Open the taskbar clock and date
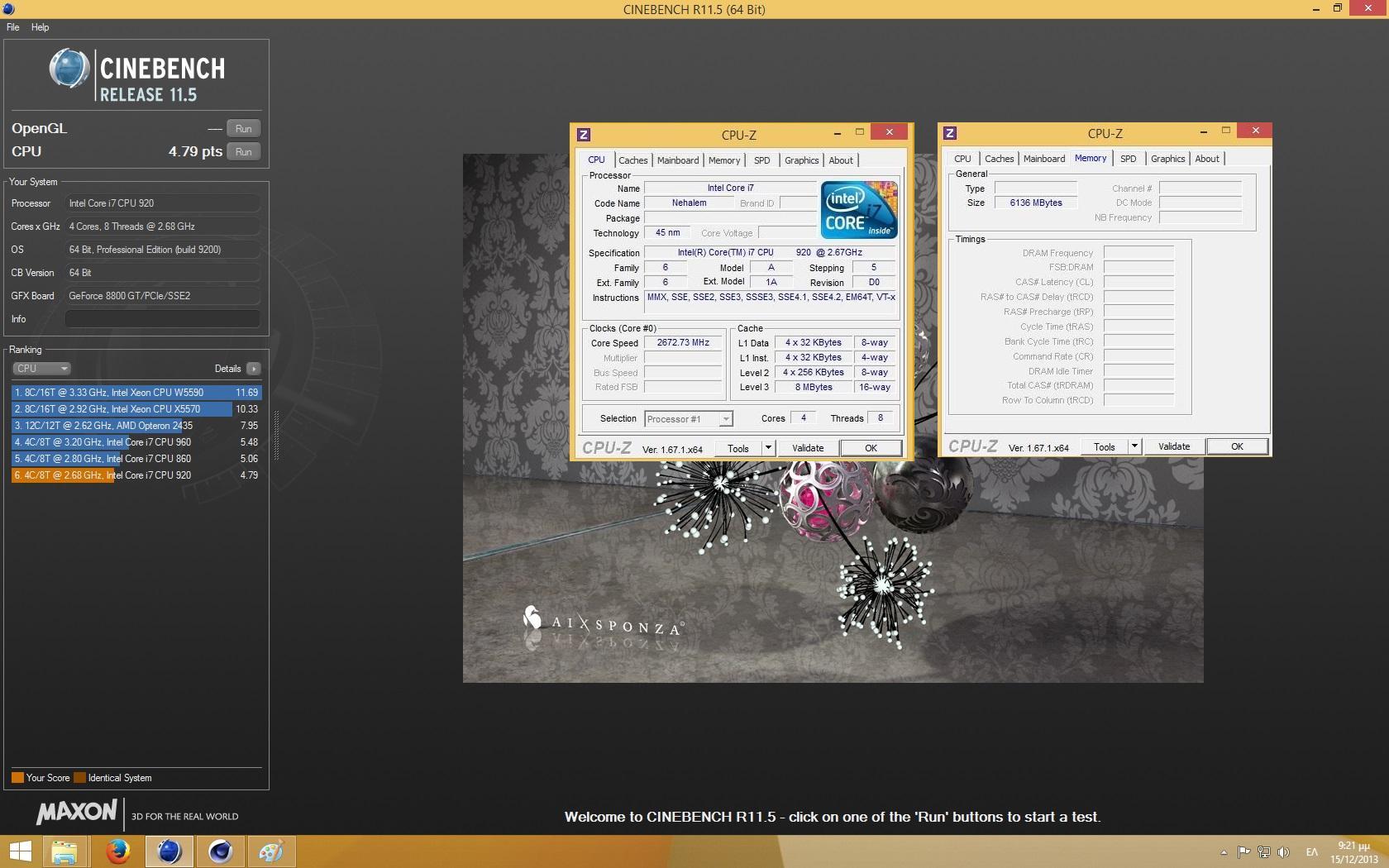Viewport: 1389px width, 868px height. (x=1353, y=852)
